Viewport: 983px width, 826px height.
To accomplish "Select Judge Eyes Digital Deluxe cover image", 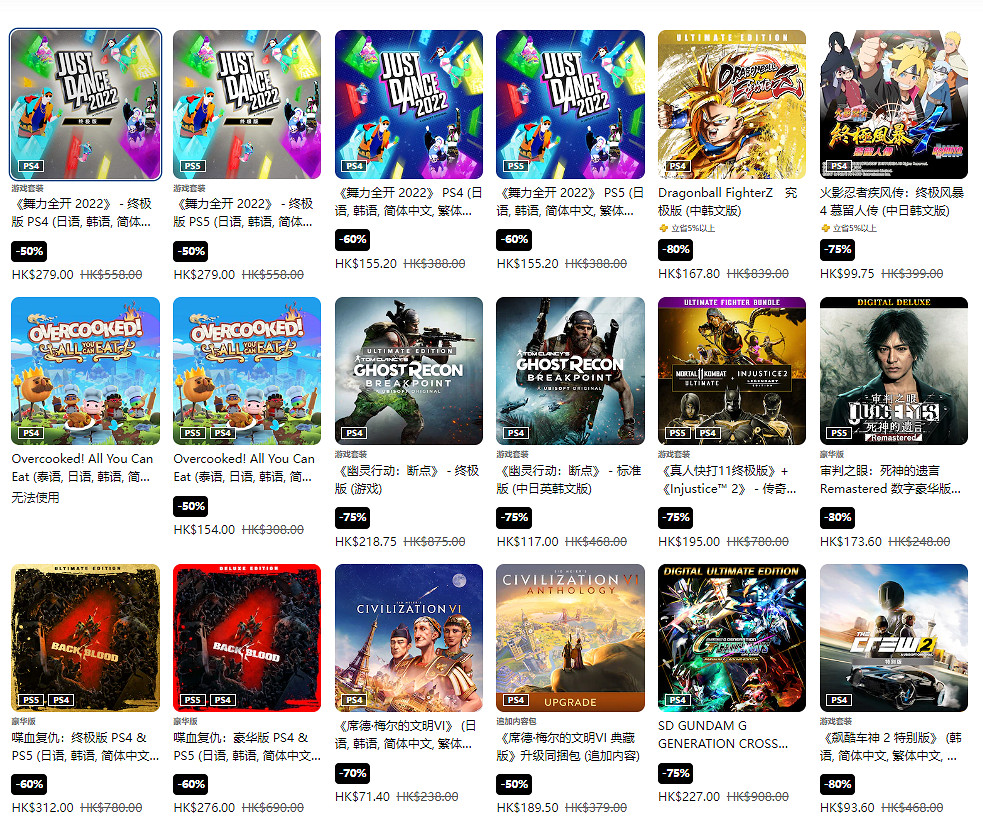I will coord(893,371).
